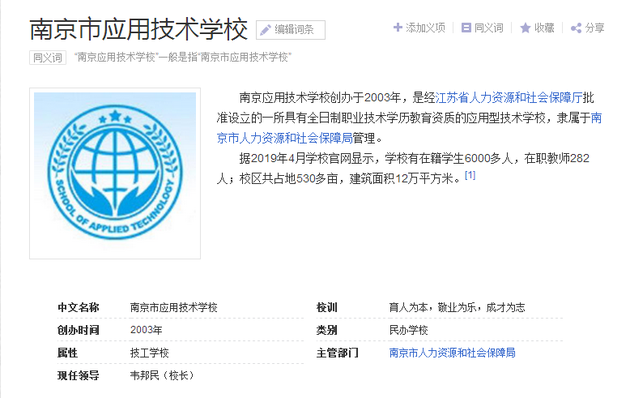The height and width of the screenshot is (398, 630).
Task: Open the 同义词 link in top toolbar
Action: 489,28
